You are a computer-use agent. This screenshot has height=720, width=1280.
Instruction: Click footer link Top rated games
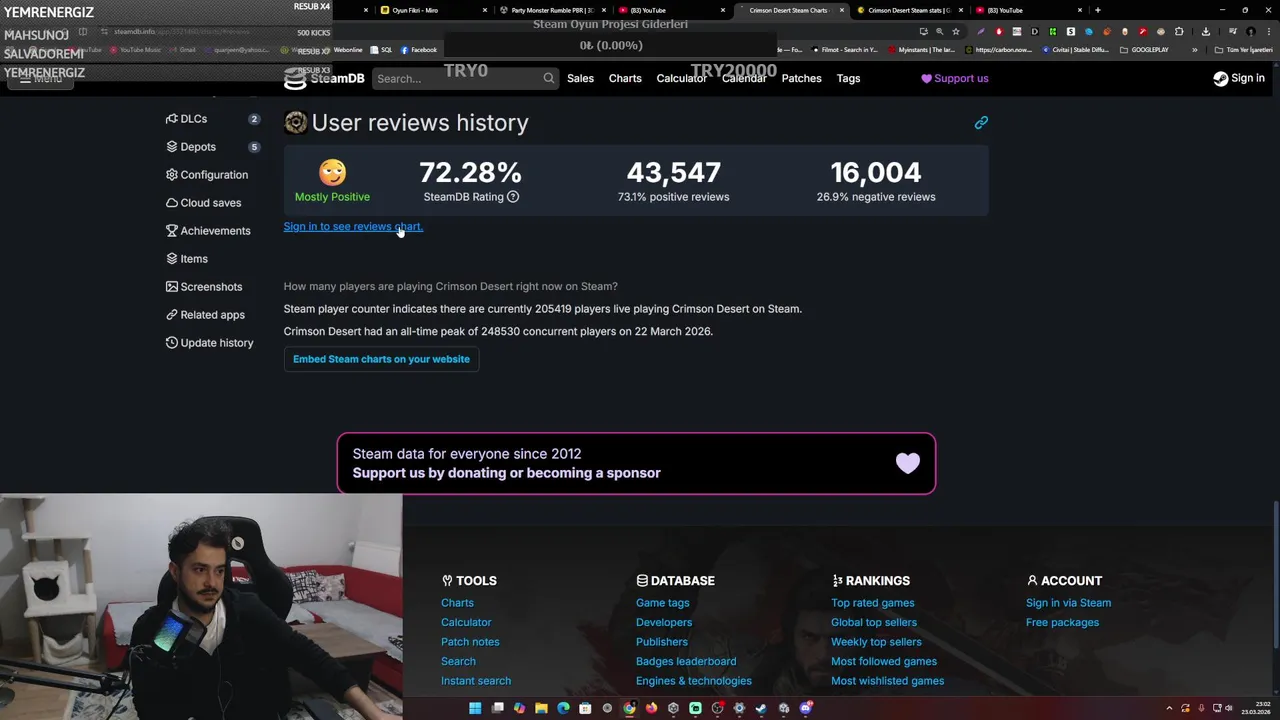872,603
